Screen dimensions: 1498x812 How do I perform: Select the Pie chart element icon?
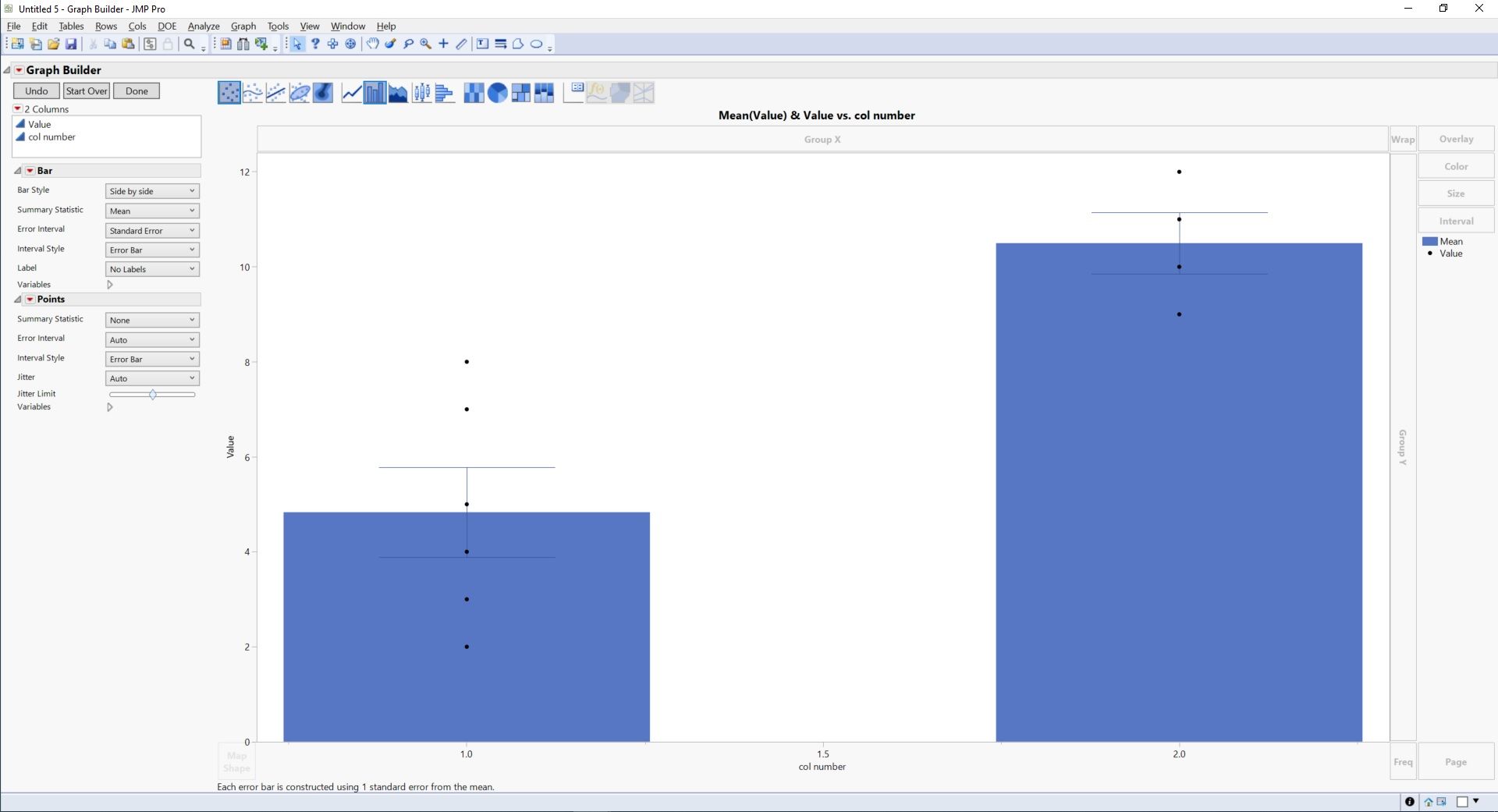point(497,92)
